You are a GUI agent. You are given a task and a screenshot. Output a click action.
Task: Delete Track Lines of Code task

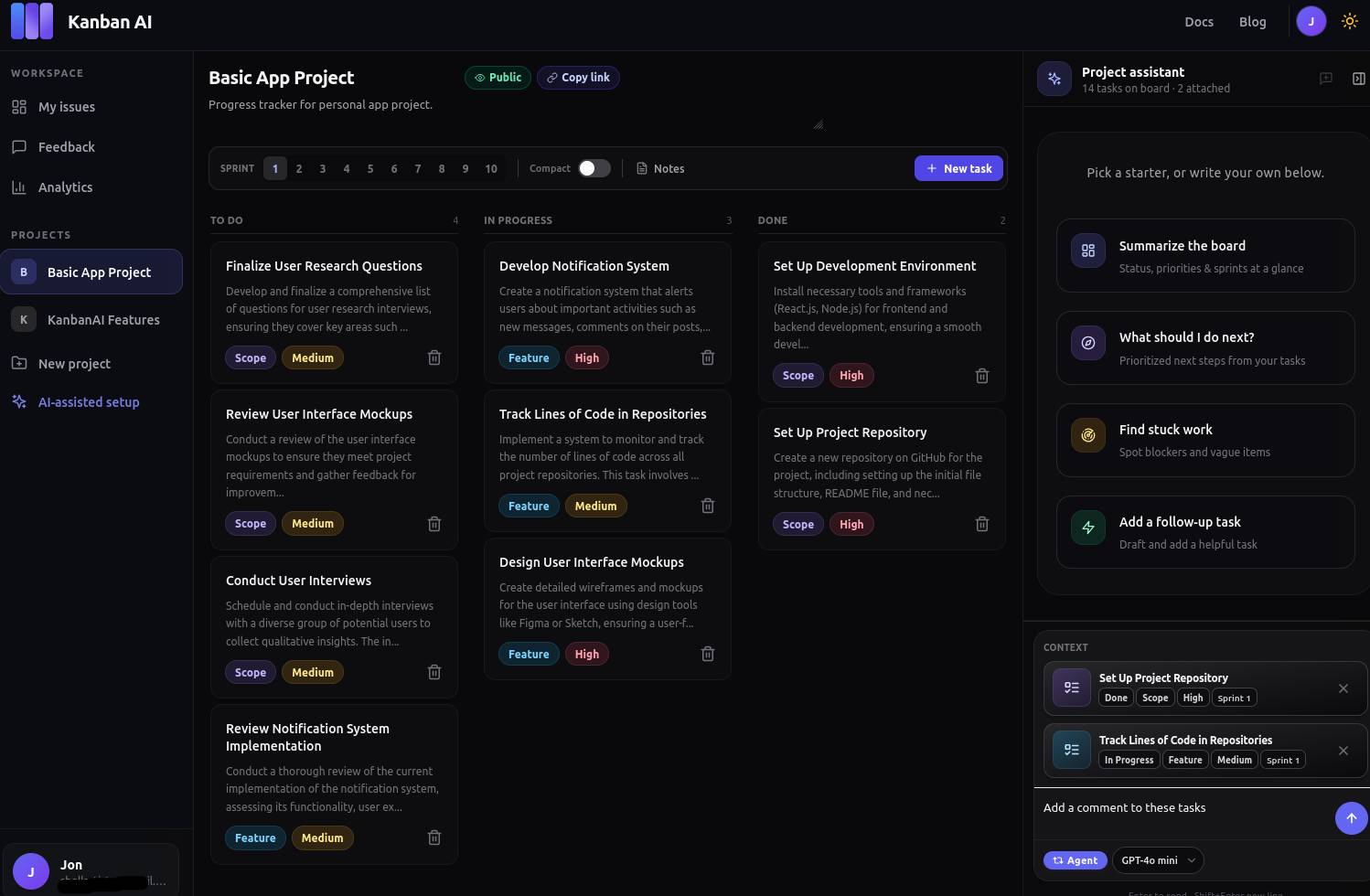tap(708, 506)
